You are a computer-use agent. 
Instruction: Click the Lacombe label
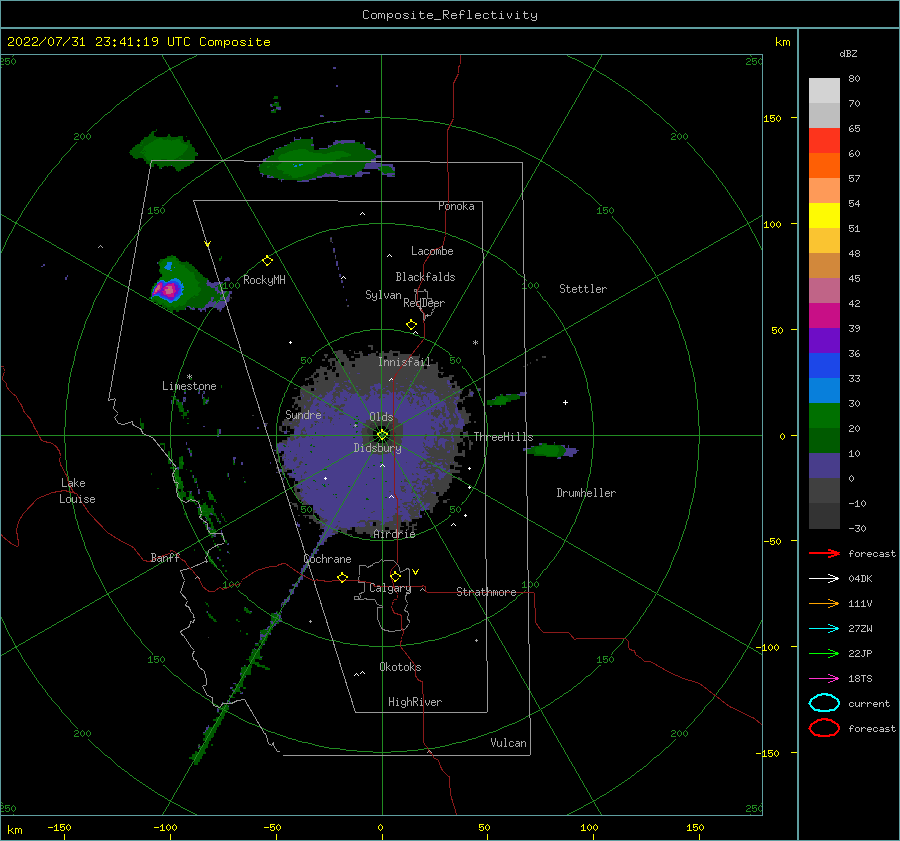click(x=432, y=251)
